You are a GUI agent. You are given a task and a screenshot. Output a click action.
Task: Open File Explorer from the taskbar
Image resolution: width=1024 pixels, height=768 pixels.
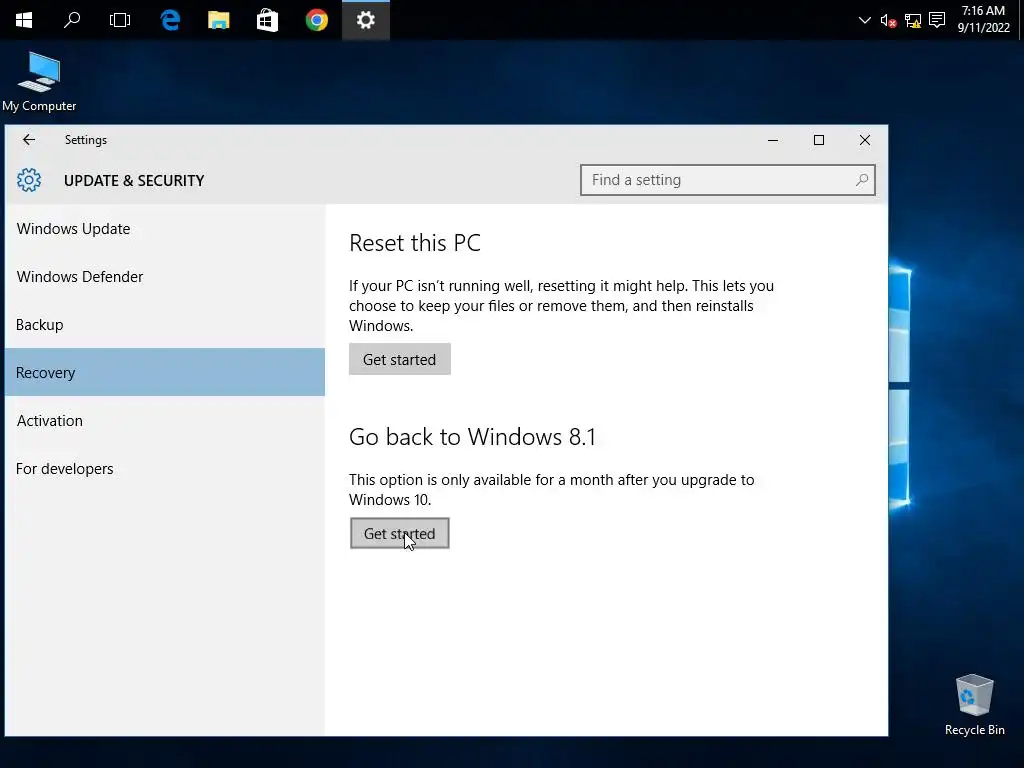pos(219,20)
